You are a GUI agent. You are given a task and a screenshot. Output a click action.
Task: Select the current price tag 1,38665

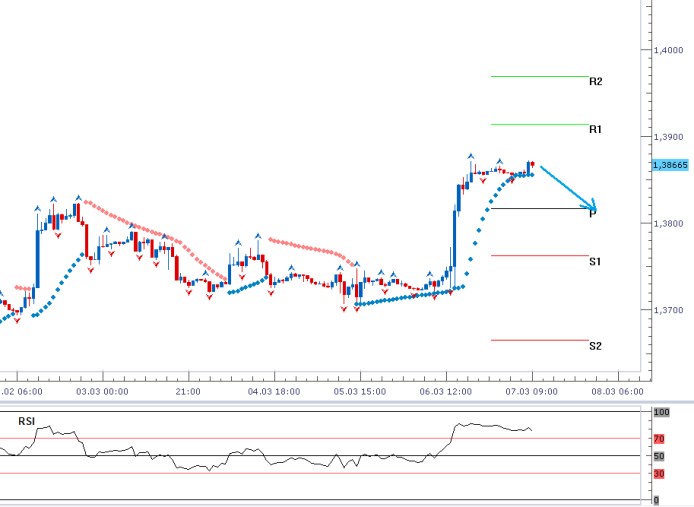tap(671, 165)
